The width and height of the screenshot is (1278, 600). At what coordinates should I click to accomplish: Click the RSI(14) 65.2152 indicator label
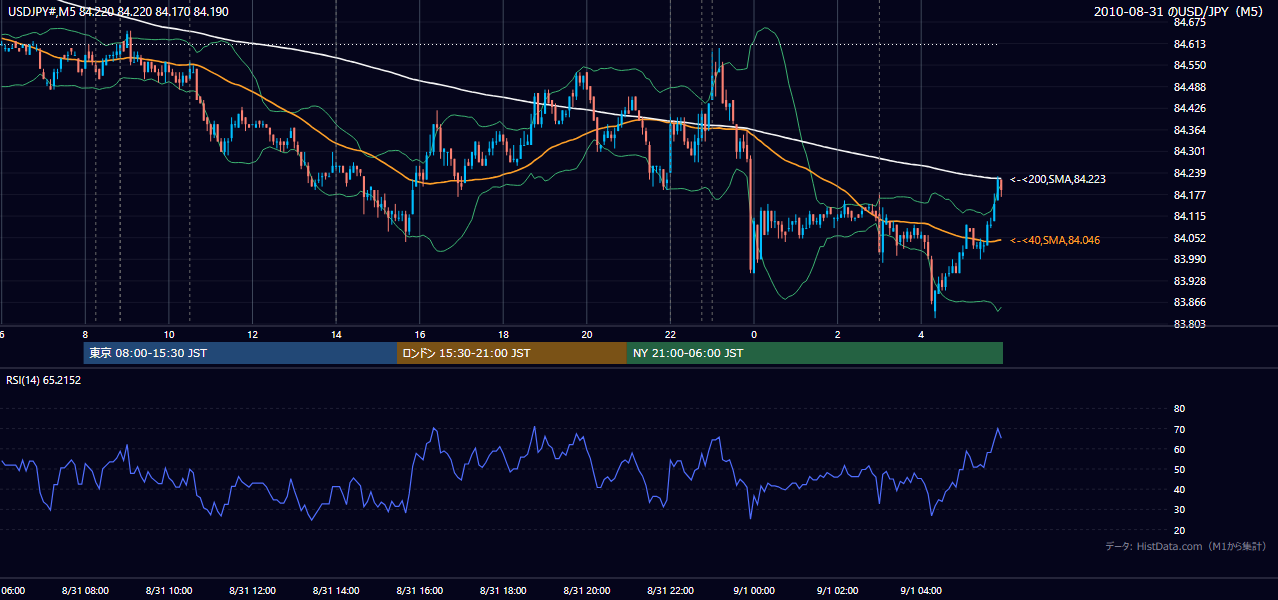click(x=44, y=380)
